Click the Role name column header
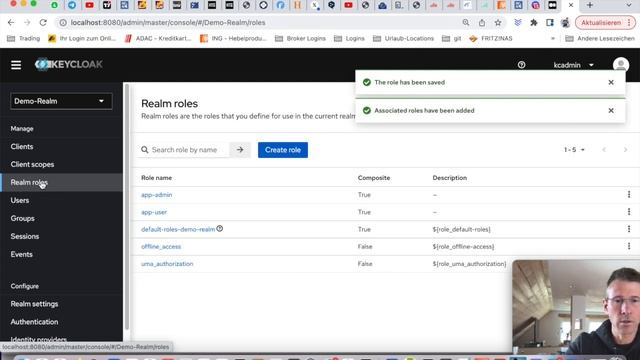Viewport: 640px width, 360px height. pos(156,178)
